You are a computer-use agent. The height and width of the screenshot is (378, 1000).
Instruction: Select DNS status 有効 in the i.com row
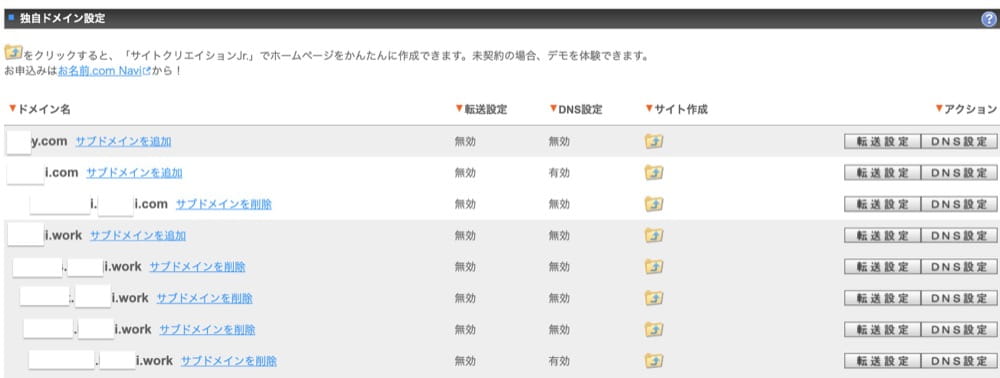pos(559,173)
